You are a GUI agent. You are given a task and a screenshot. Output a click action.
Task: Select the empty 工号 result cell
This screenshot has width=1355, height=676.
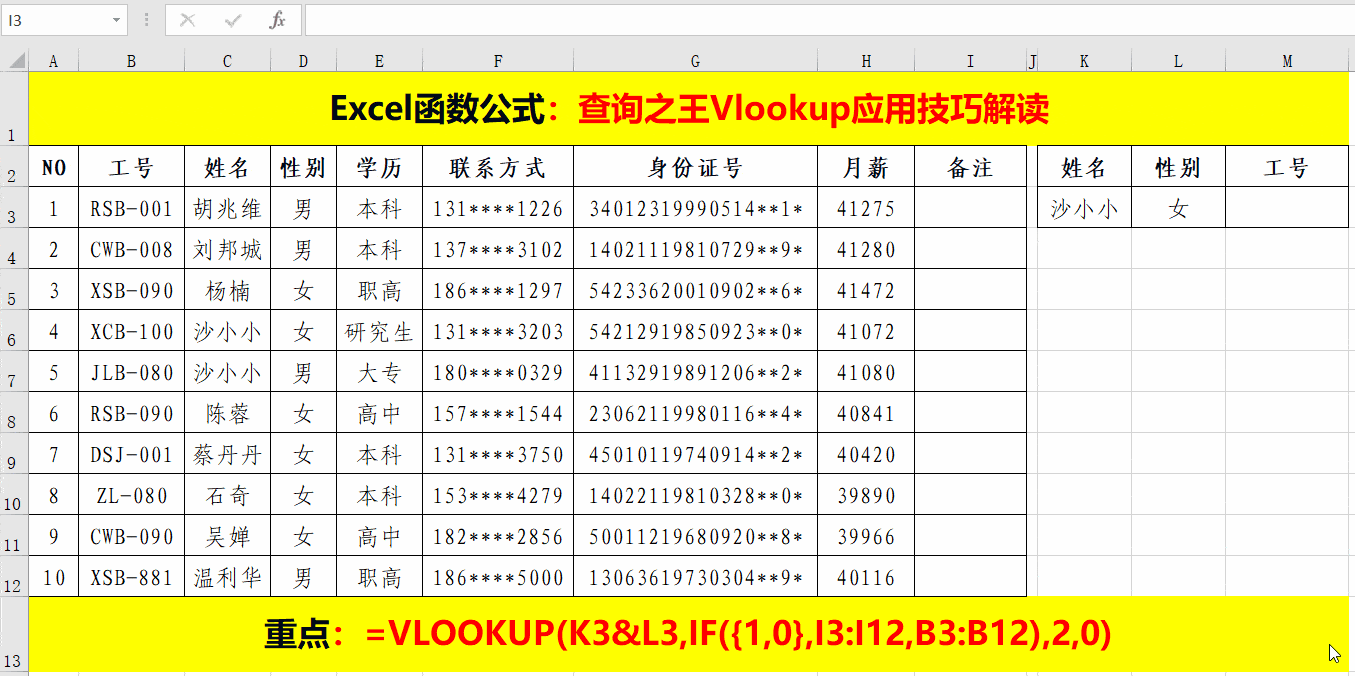(x=1286, y=208)
